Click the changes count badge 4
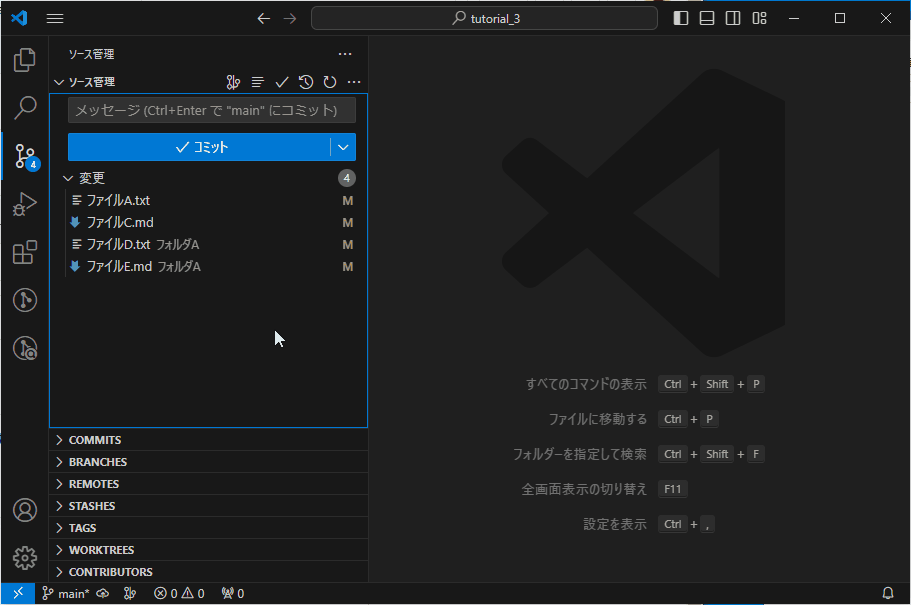 click(x=347, y=178)
